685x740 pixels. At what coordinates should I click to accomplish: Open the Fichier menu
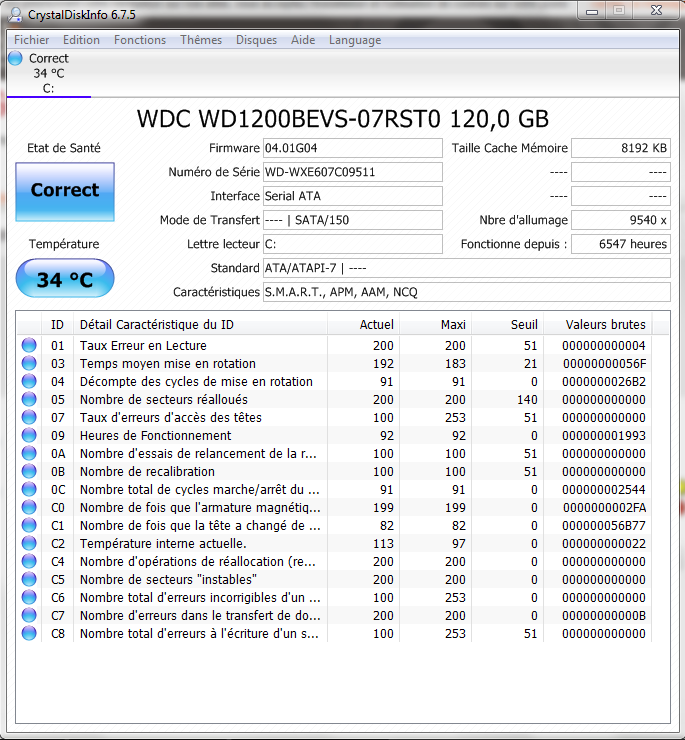[31, 40]
